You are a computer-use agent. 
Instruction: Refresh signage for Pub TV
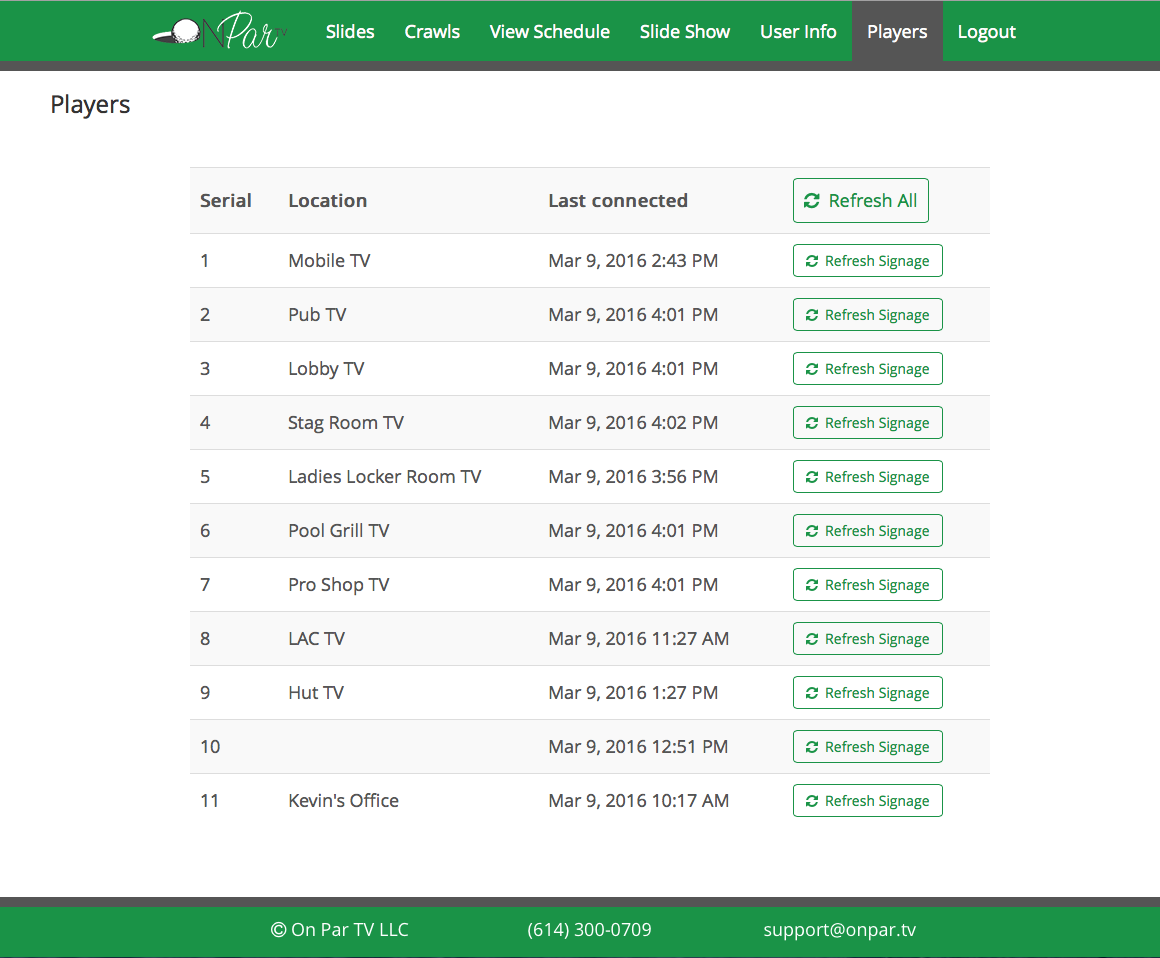868,314
